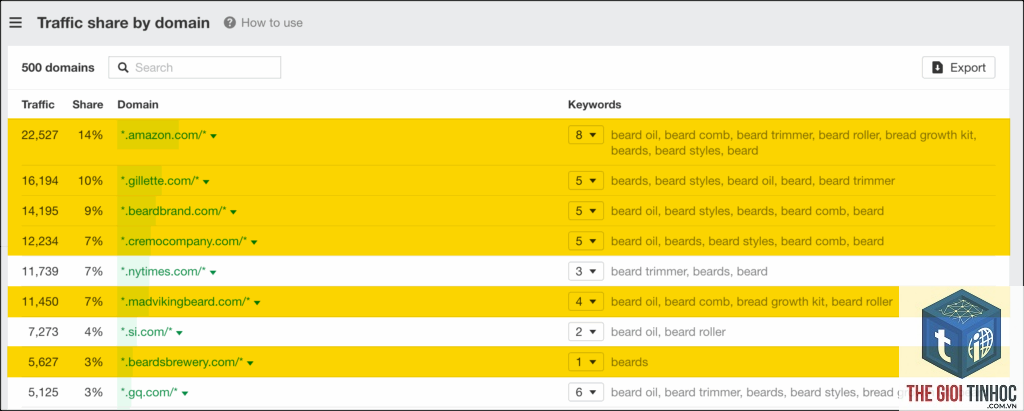1024x411 pixels.
Task: Open the *.madvikingbeard.com/* domain link
Action: [185, 301]
